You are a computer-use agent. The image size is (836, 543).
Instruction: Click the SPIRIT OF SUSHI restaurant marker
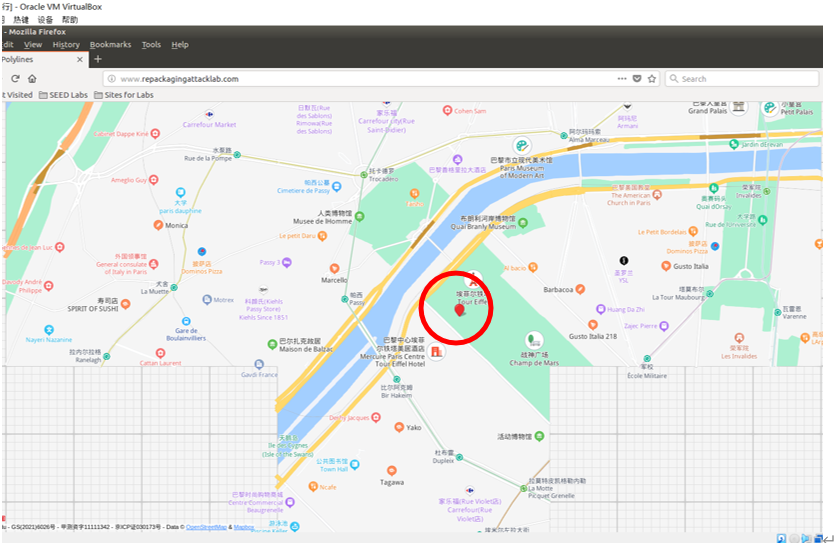coord(126,304)
